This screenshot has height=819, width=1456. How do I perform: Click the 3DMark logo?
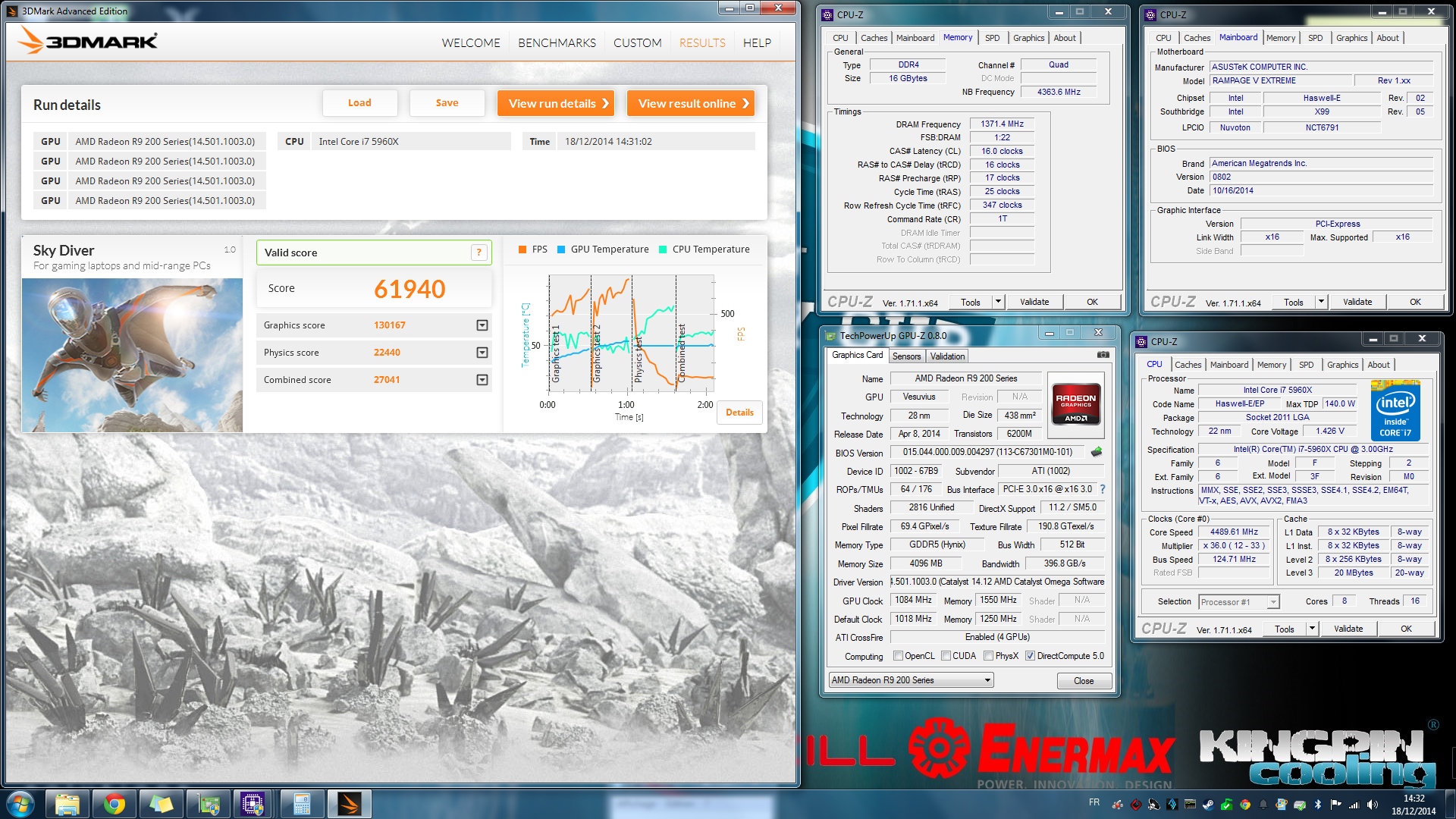click(x=87, y=40)
